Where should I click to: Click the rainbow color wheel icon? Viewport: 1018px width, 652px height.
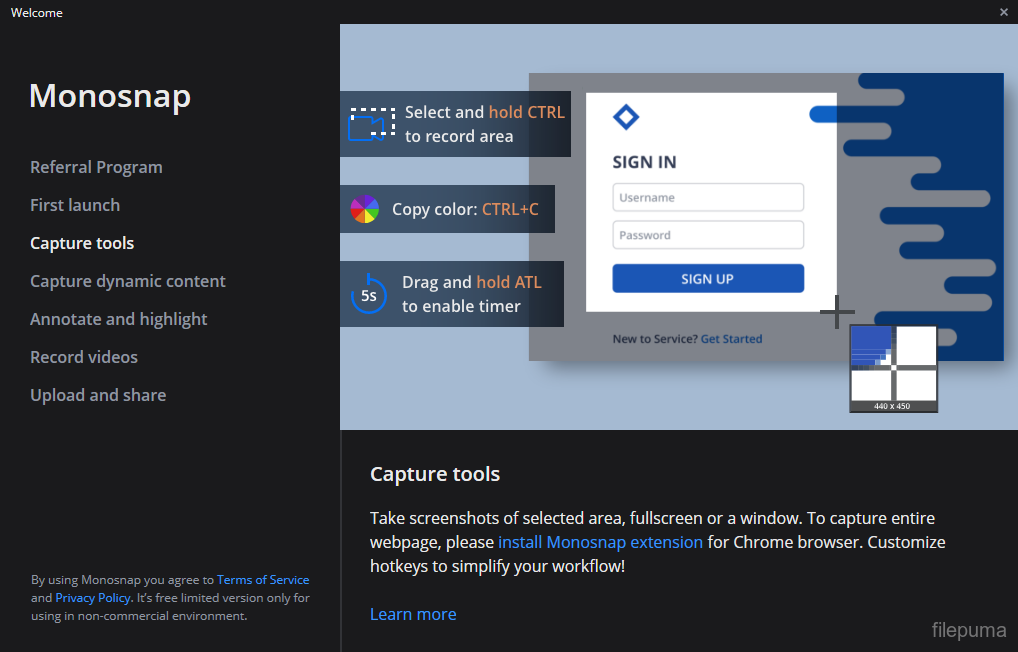coord(365,209)
